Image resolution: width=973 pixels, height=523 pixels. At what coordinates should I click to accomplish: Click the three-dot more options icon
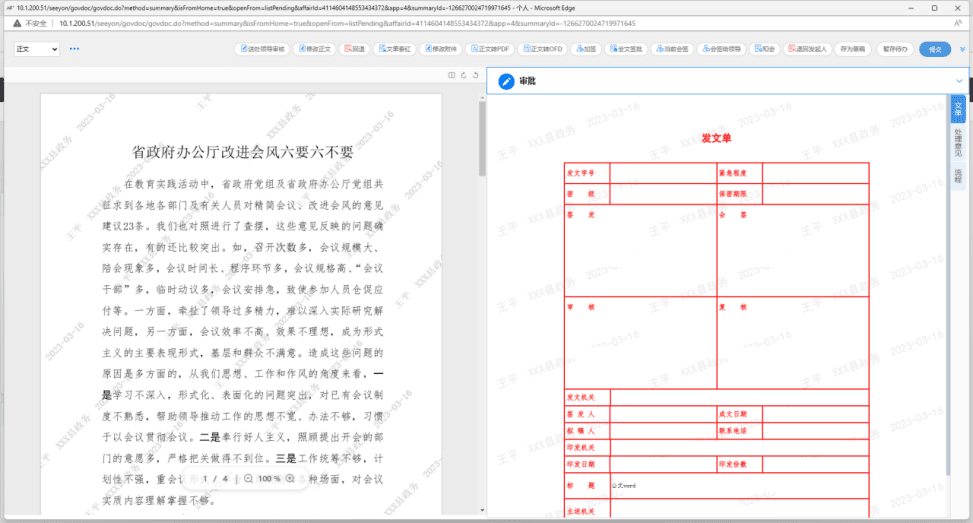(x=74, y=48)
